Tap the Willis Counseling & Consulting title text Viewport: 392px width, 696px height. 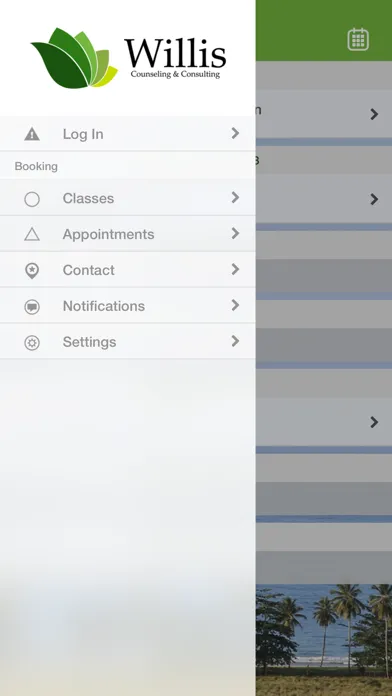(x=175, y=59)
